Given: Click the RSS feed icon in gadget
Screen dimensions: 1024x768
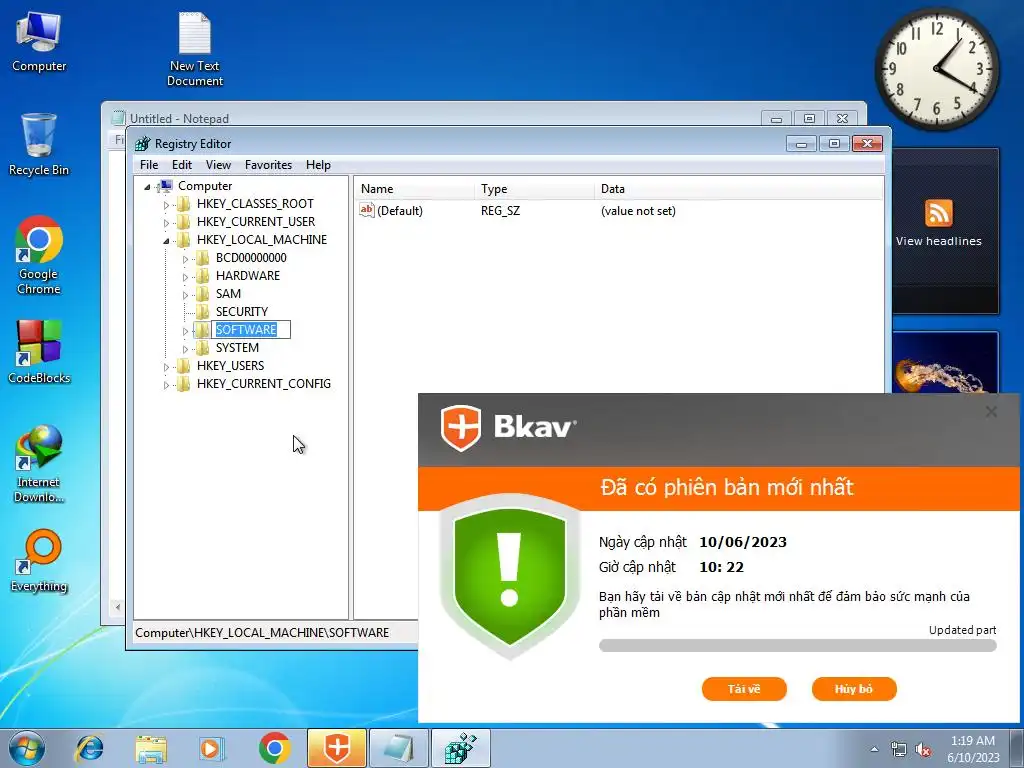Looking at the screenshot, I should click(938, 213).
